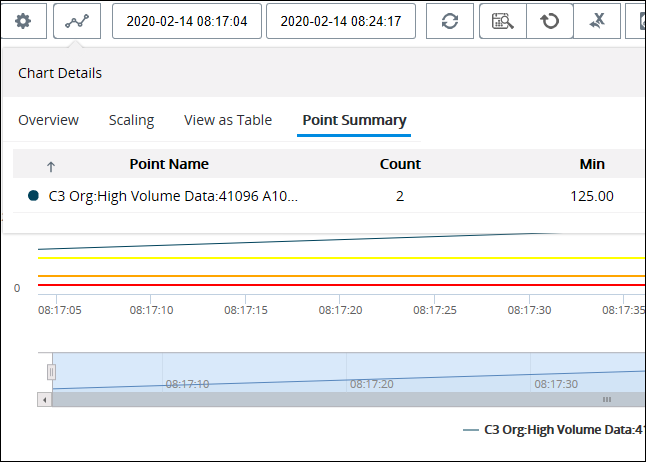Sort using the up arrow column icon
646x462 pixels.
[x=51, y=167]
